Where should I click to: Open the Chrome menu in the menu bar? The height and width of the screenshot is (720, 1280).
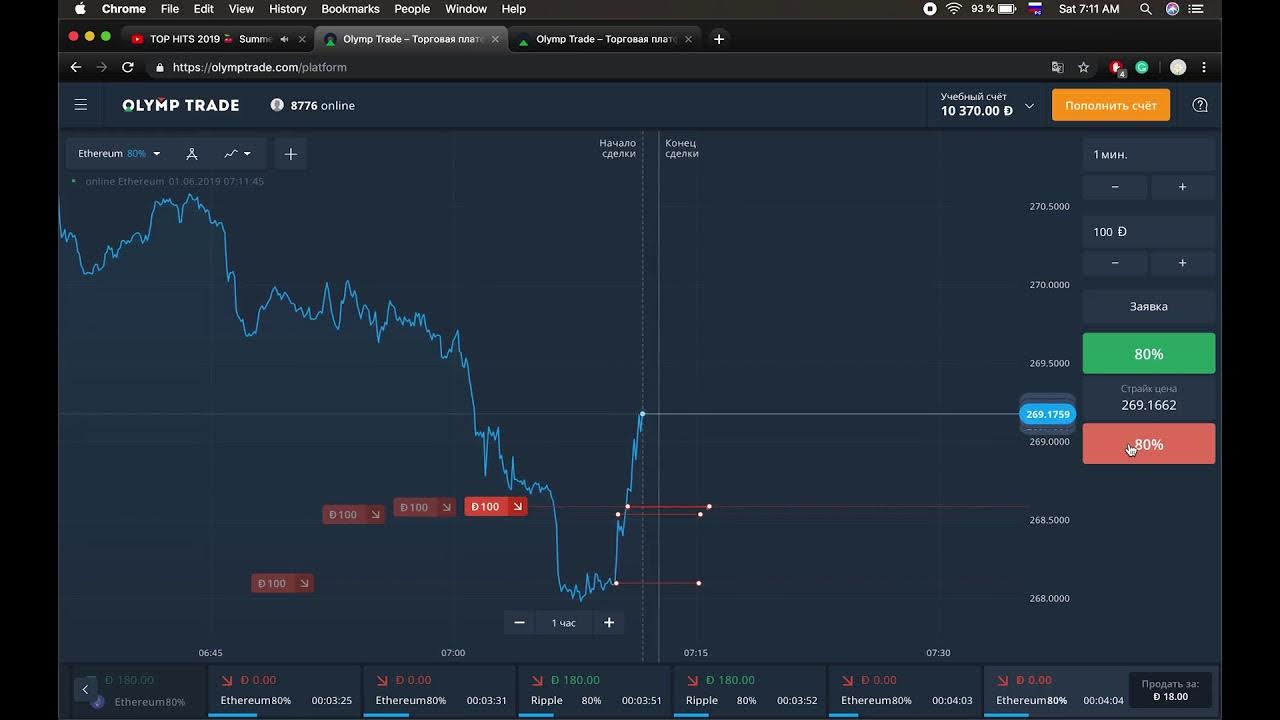pos(124,9)
